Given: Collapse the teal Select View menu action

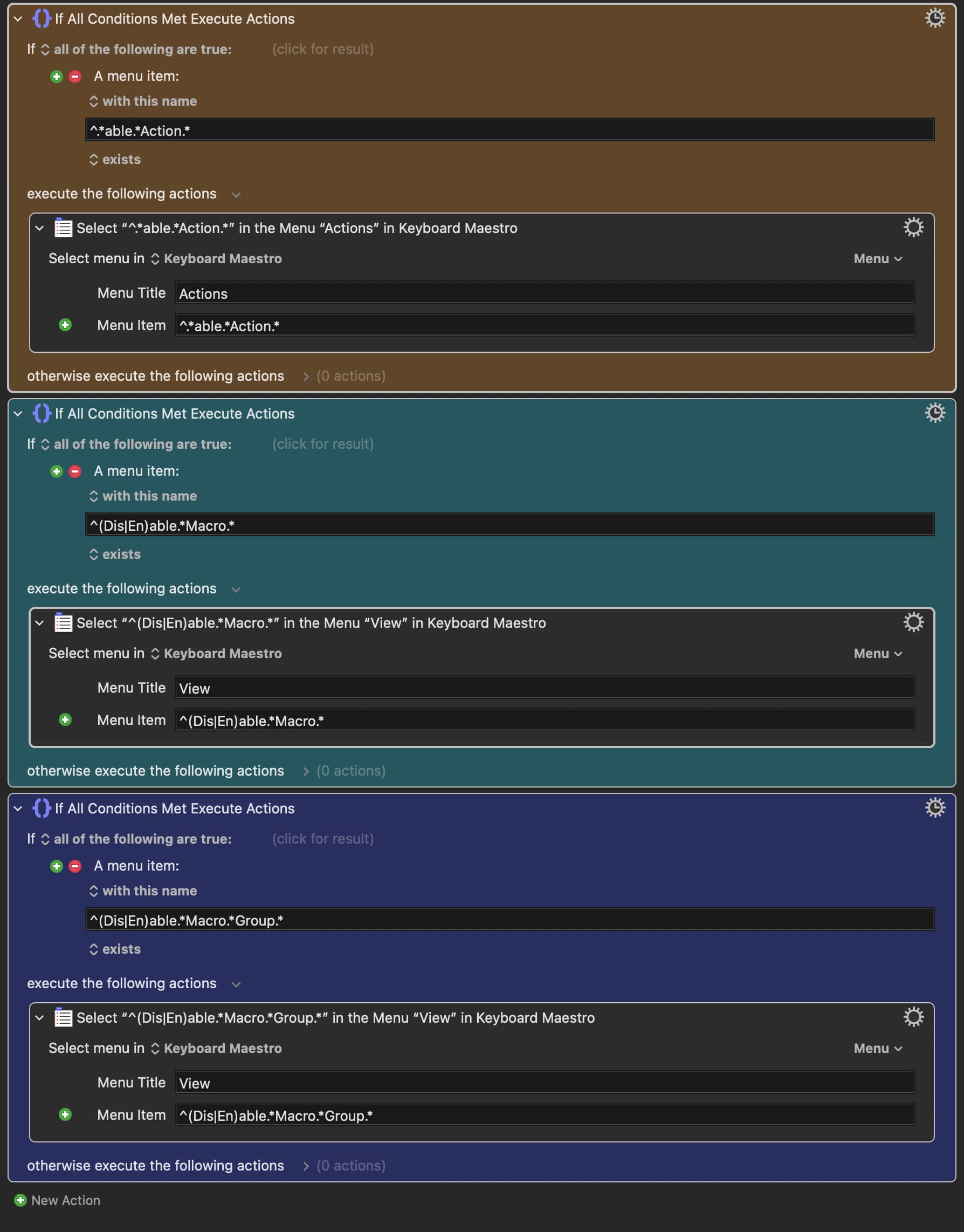Looking at the screenshot, I should tap(39, 623).
